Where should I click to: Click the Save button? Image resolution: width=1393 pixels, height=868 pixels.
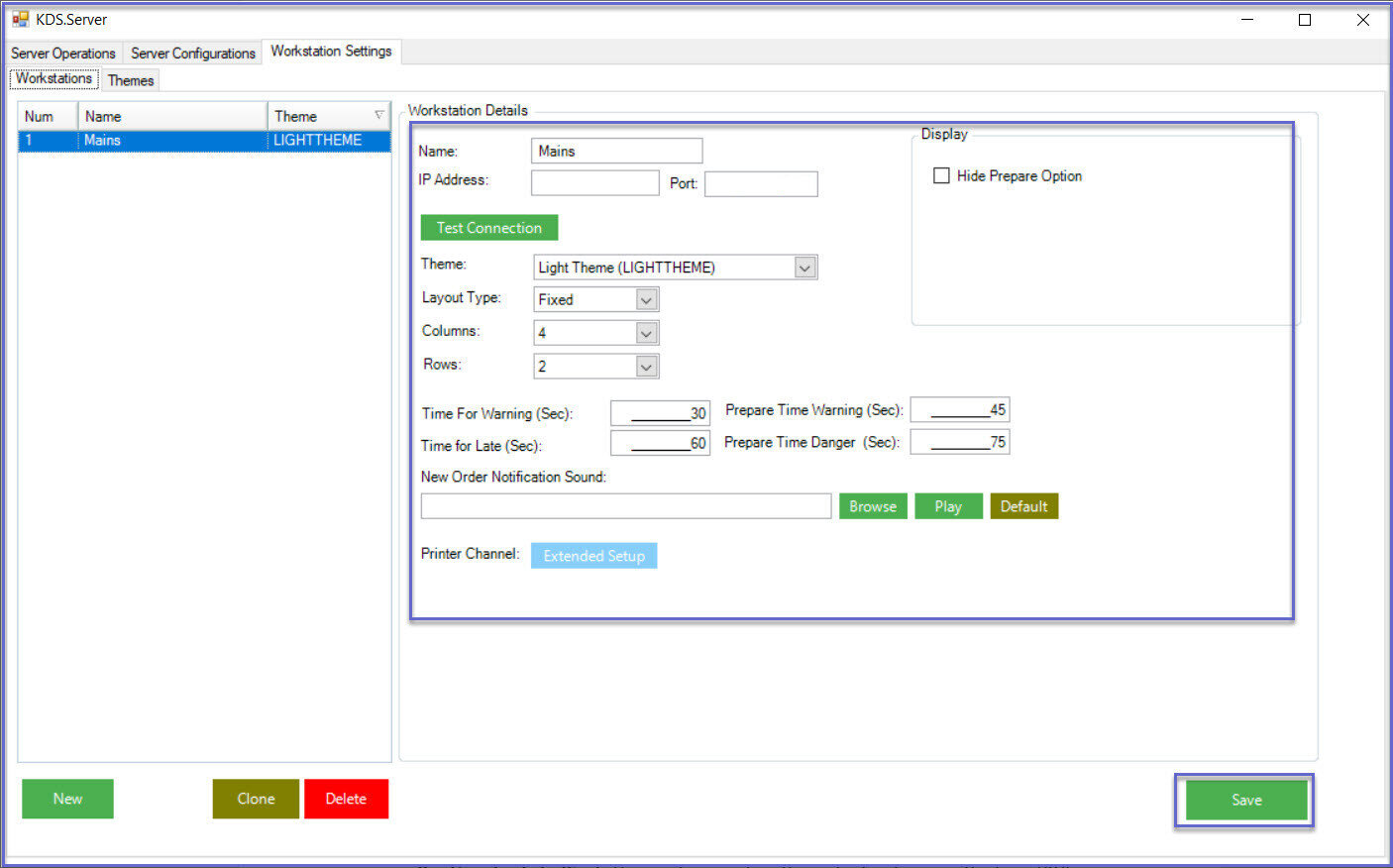[x=1245, y=800]
